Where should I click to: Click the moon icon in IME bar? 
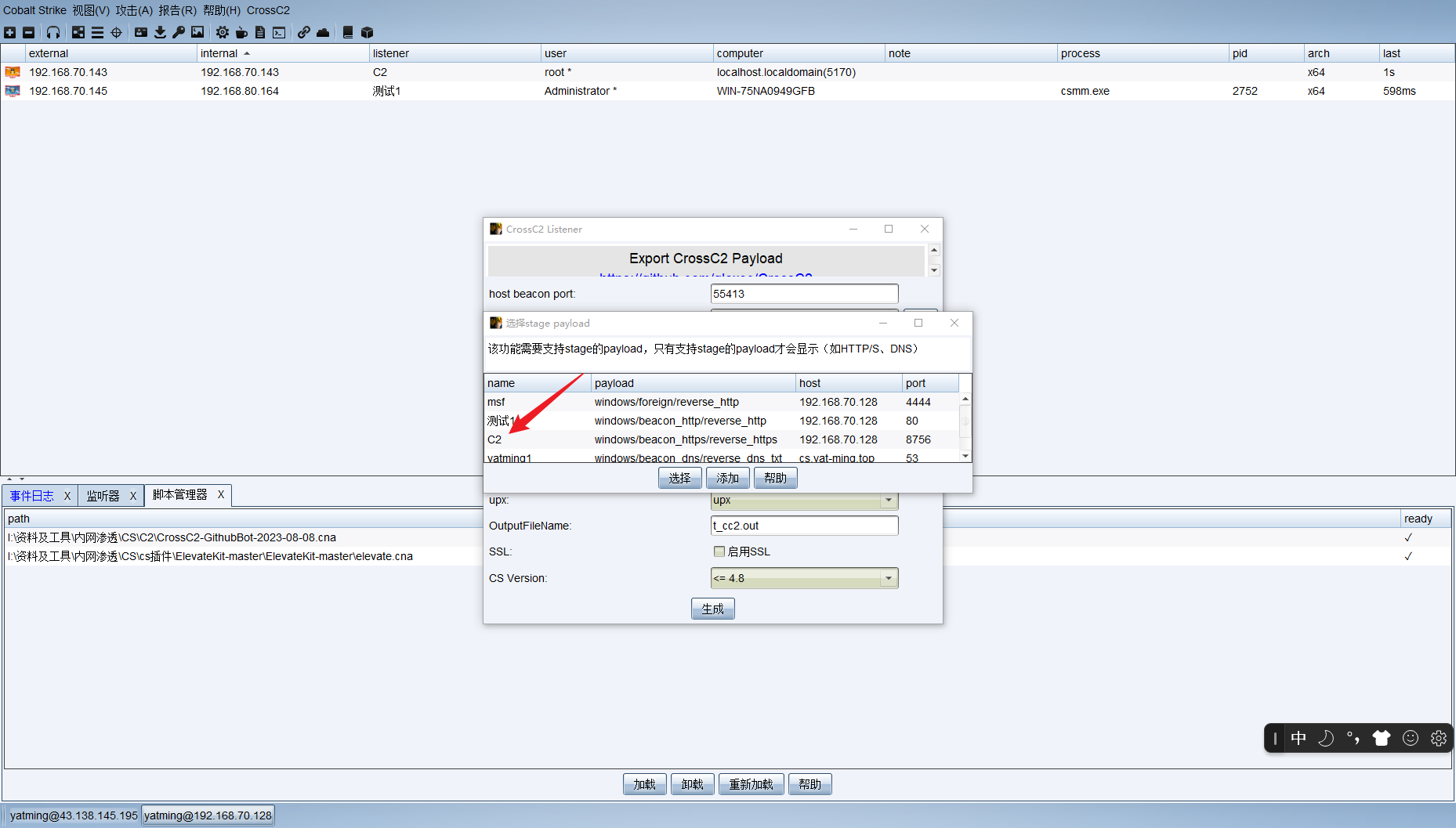coord(1326,738)
